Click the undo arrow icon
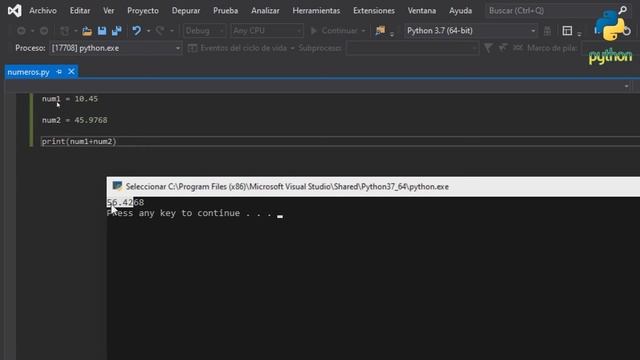640x360 pixels. tap(136, 31)
